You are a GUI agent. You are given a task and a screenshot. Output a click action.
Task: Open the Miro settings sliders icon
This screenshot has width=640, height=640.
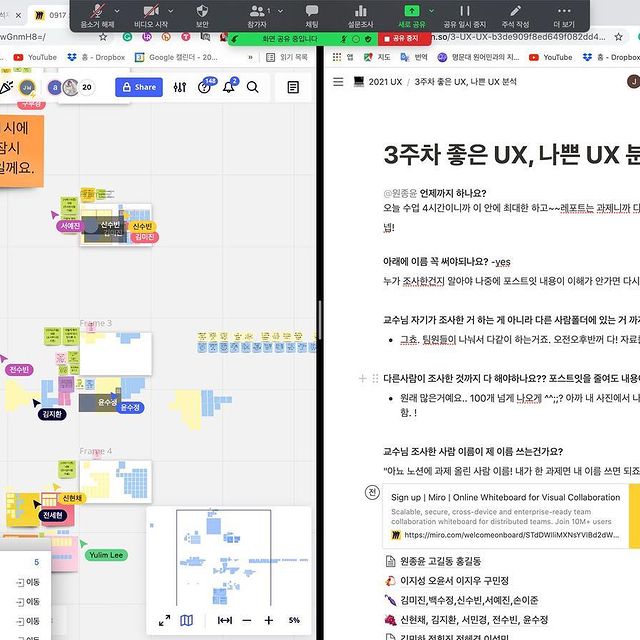pos(179,88)
